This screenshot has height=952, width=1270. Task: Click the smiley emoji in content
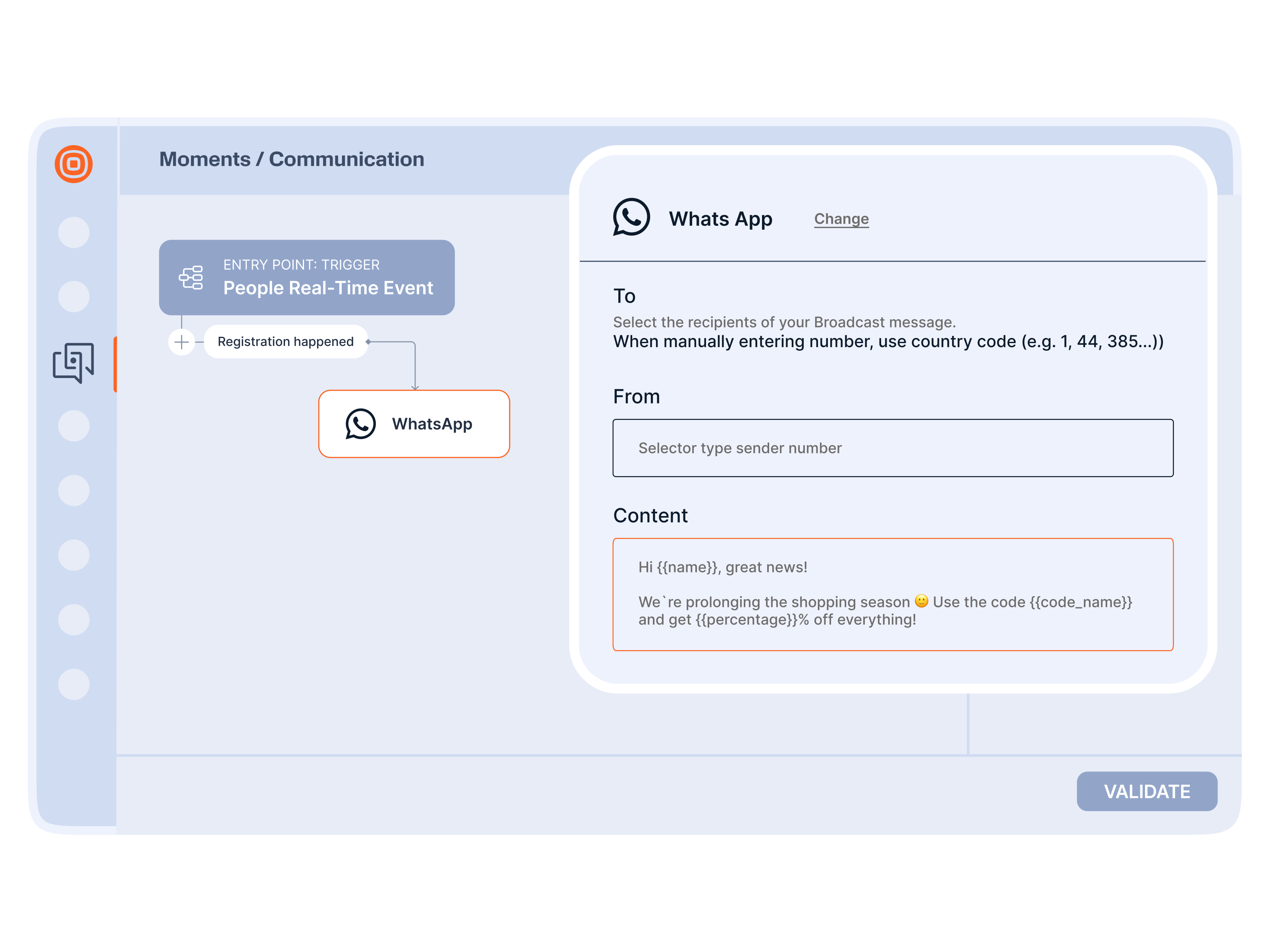click(921, 601)
